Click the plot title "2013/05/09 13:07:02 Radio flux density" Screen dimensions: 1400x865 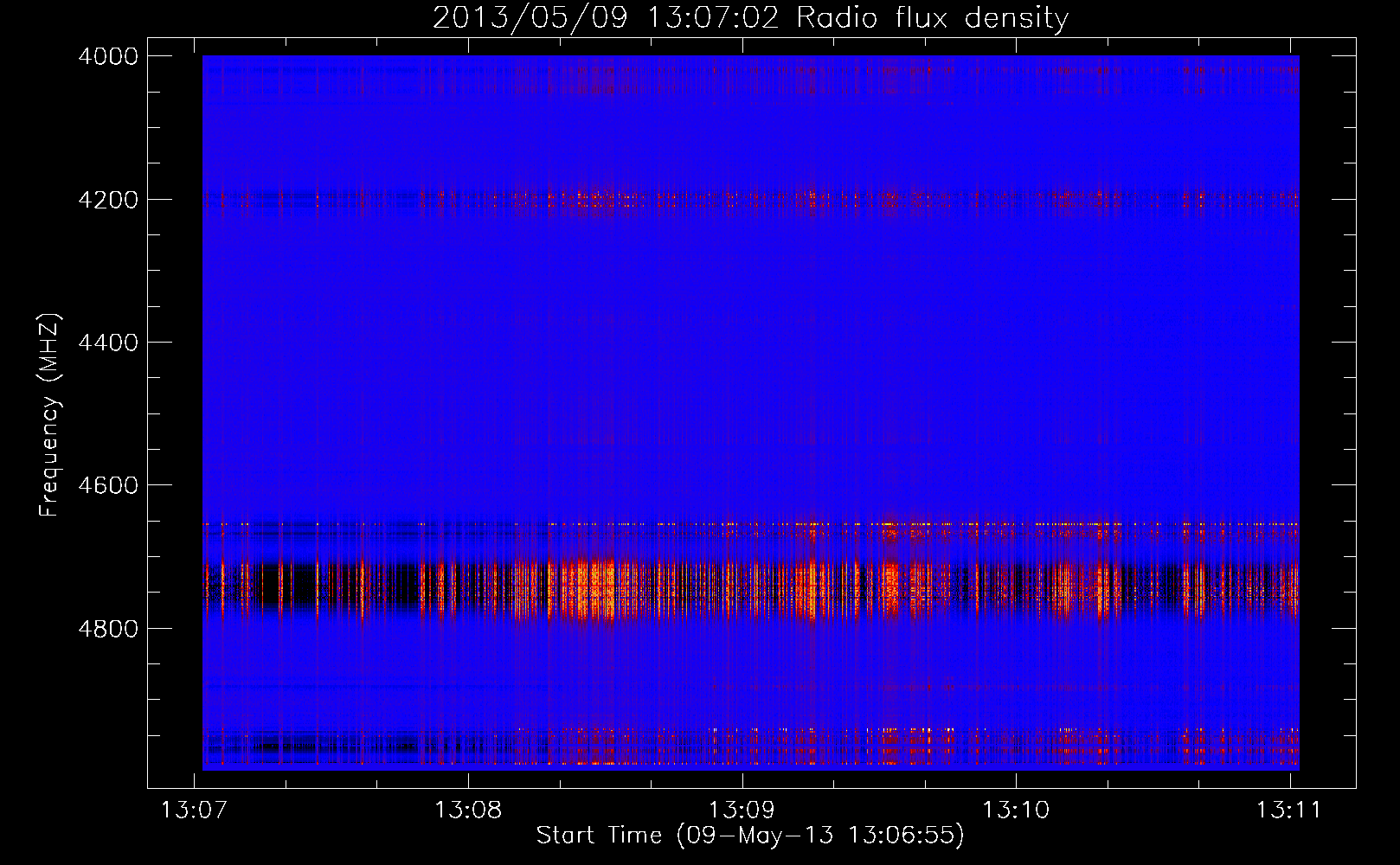pyautogui.click(x=750, y=17)
